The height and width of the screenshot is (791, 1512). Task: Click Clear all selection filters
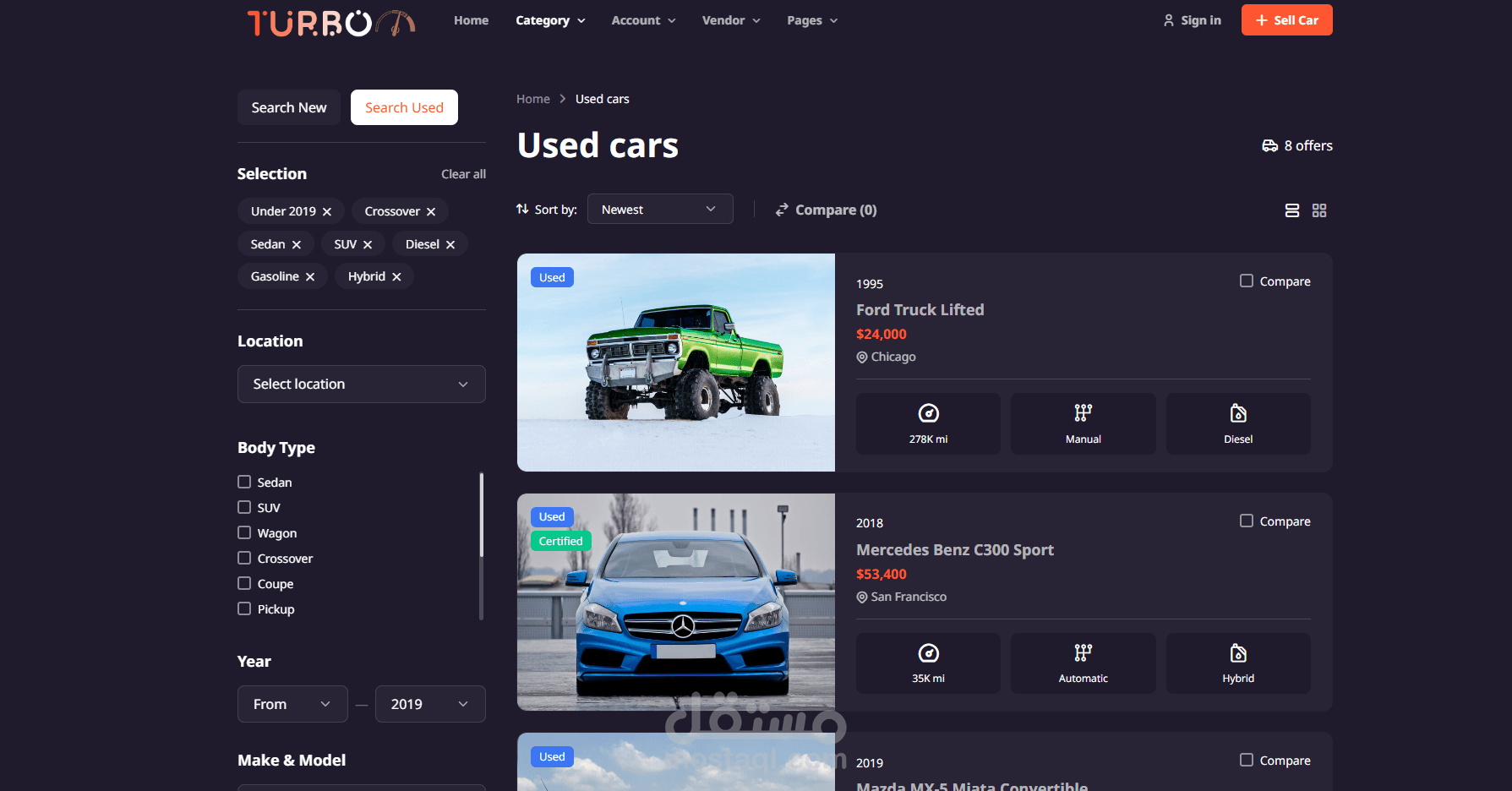pos(463,174)
